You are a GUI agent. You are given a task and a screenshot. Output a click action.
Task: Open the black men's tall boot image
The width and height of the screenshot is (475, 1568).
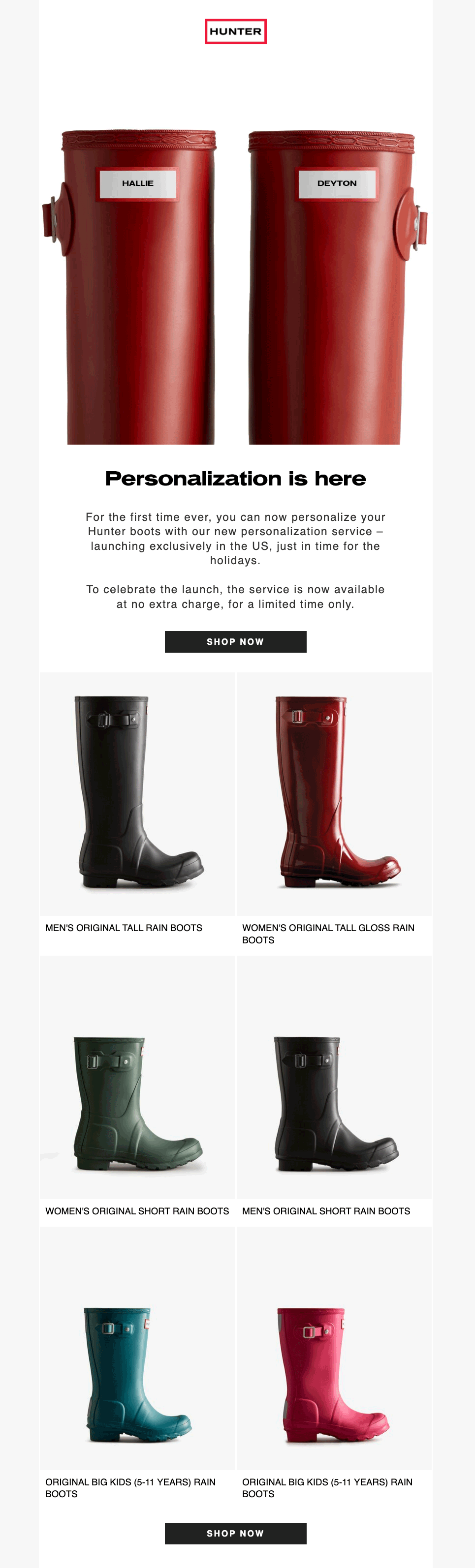pos(138,794)
